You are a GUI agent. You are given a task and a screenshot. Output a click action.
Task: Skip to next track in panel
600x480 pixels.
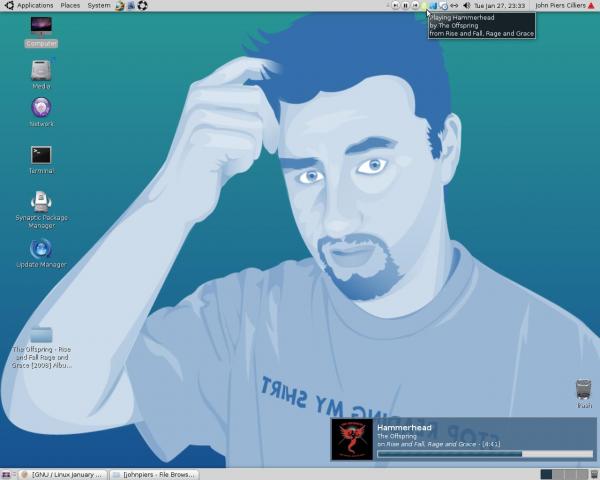(x=415, y=5)
